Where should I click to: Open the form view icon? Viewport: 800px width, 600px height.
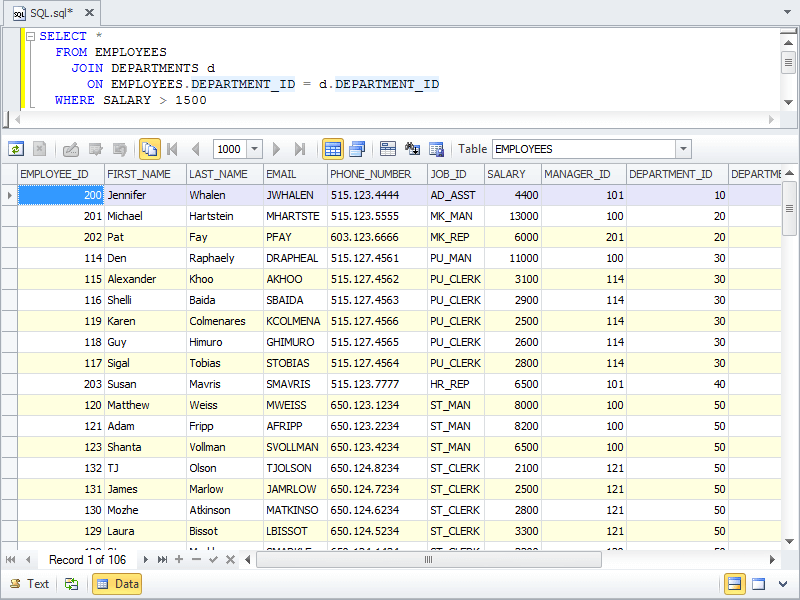(388, 149)
